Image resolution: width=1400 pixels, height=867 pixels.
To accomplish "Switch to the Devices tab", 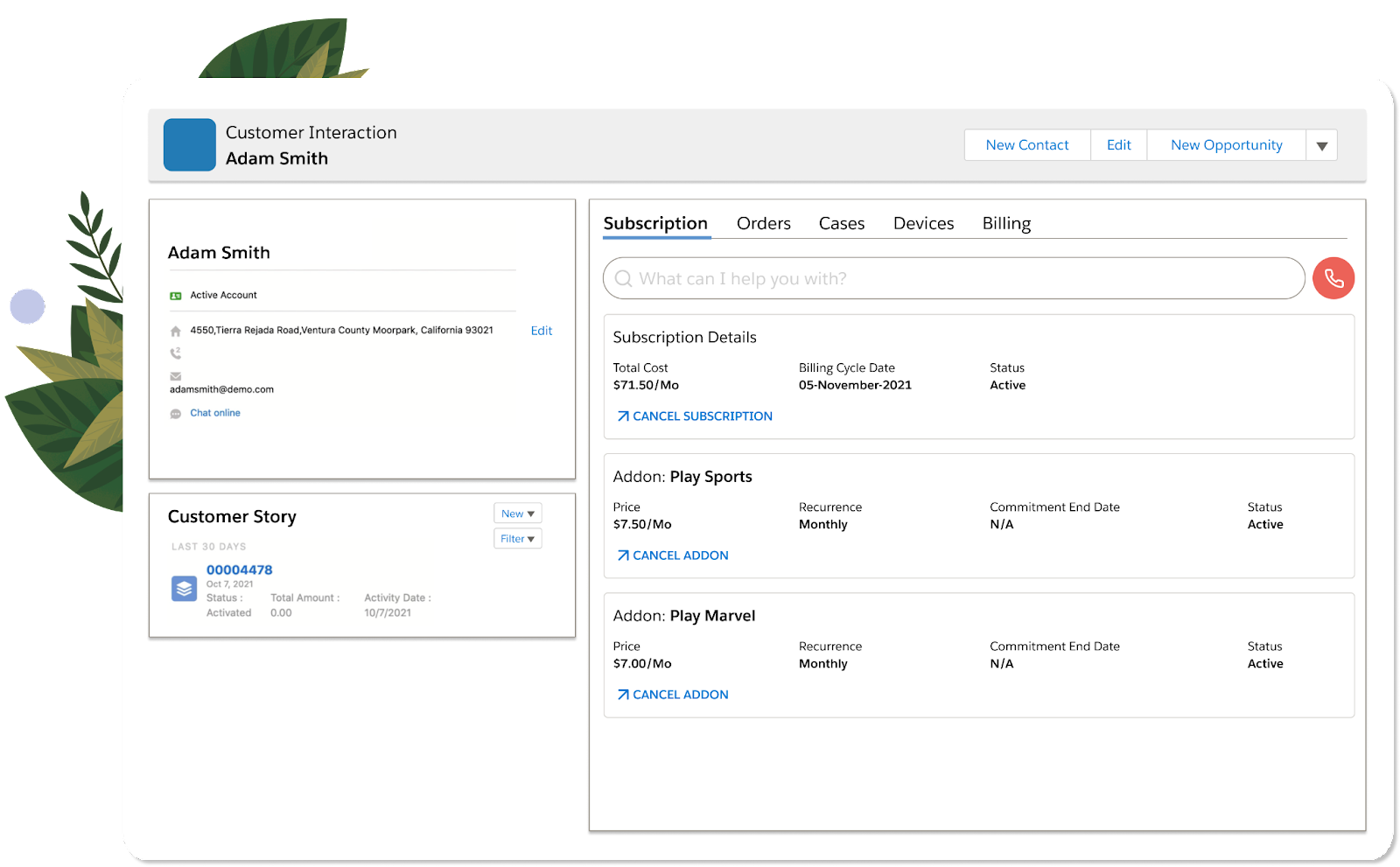I will point(923,223).
